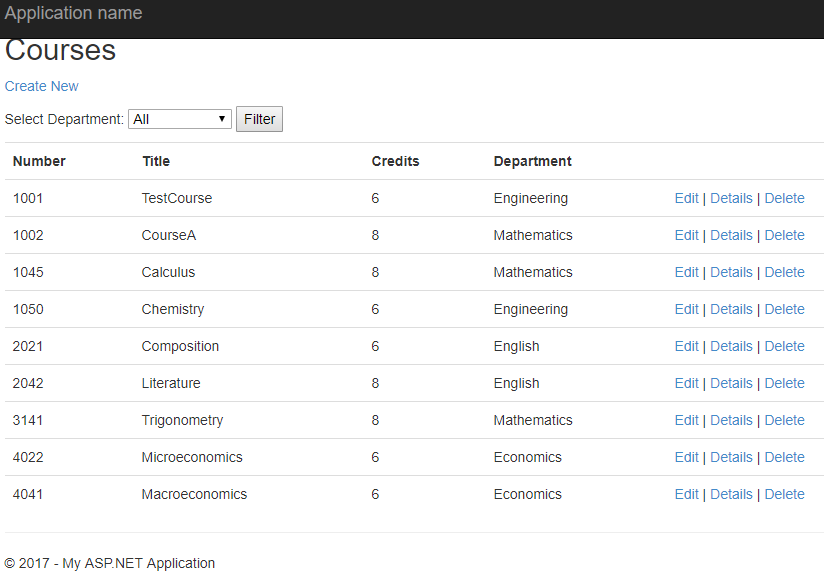View Details for Calculus

click(731, 272)
